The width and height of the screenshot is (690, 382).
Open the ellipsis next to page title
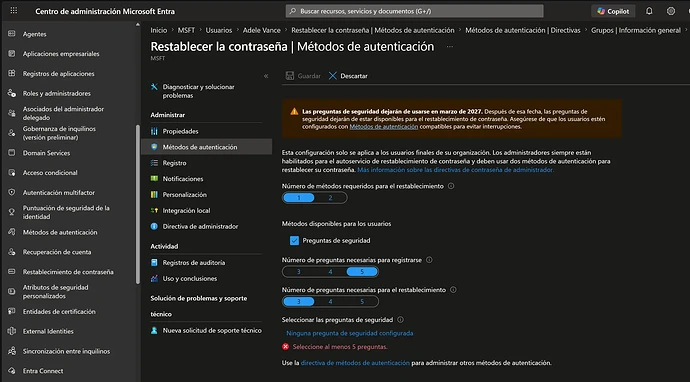450,47
